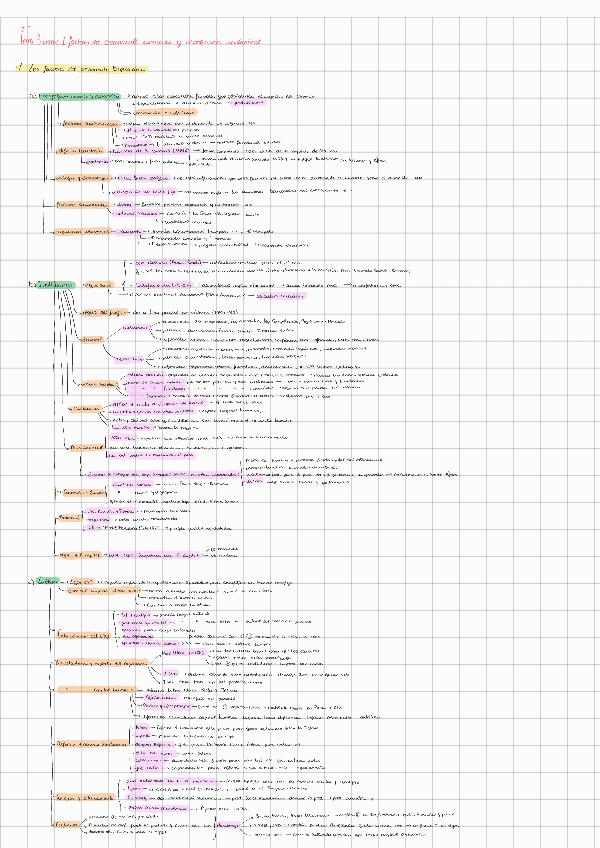Screen dimensions: 600x848
Task: Click the orange label beside section b heading
Action: [x=99, y=285]
